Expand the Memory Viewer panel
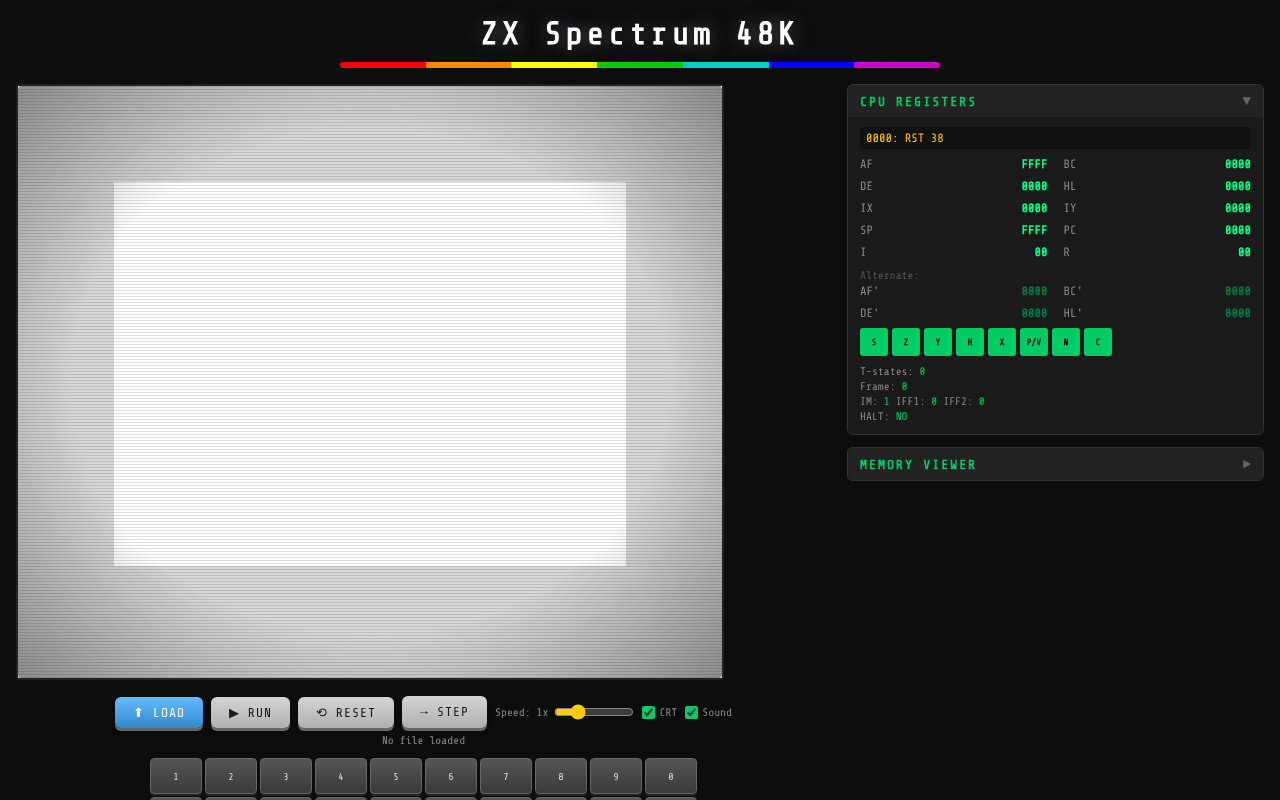 coord(1055,464)
